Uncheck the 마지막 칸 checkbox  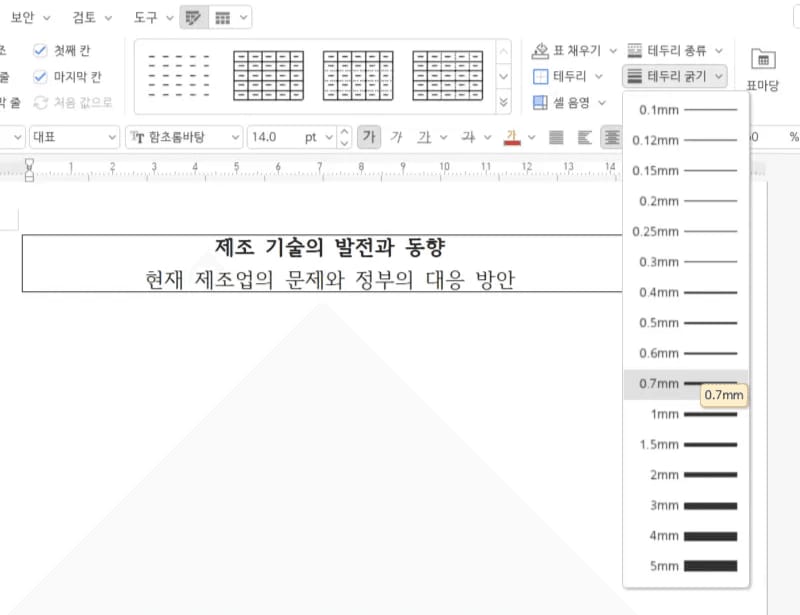(41, 77)
